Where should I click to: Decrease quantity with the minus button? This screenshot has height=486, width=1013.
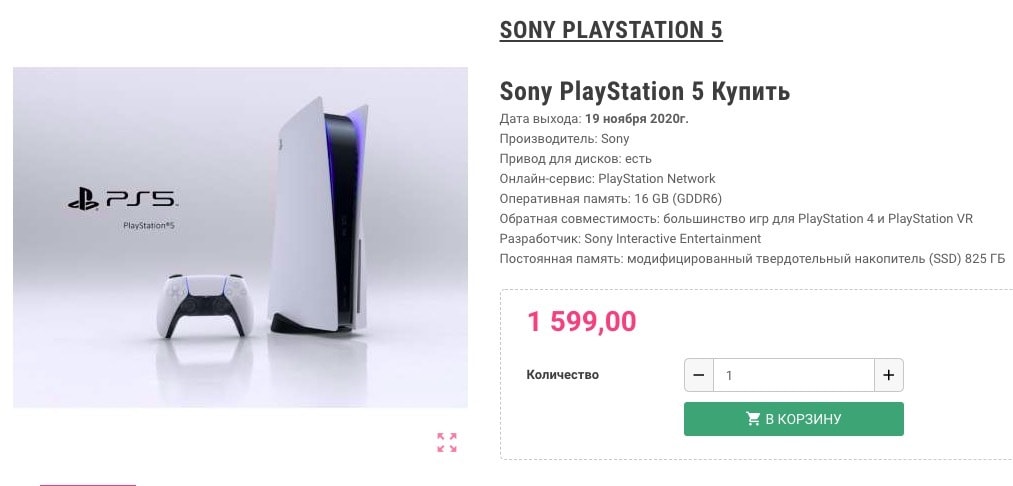(x=699, y=376)
